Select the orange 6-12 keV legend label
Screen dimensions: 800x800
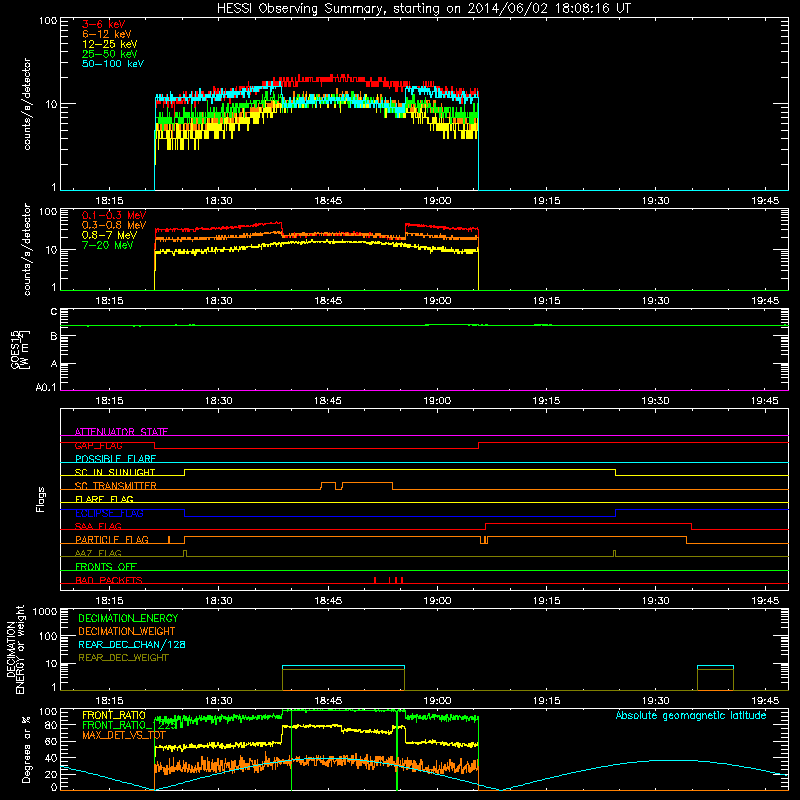click(x=106, y=34)
